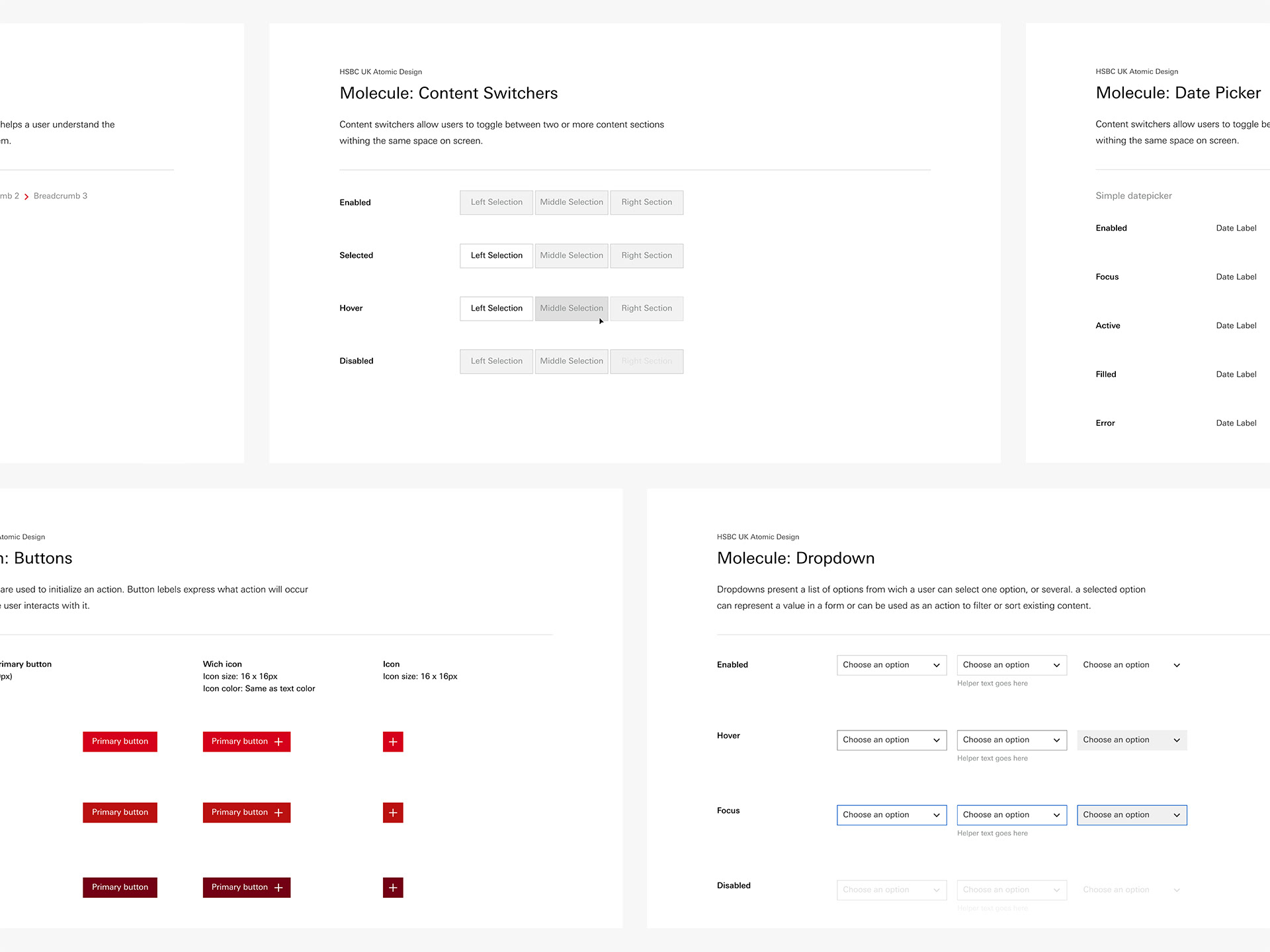
Task: Click the dark maroon plus icon button
Action: pyautogui.click(x=393, y=887)
